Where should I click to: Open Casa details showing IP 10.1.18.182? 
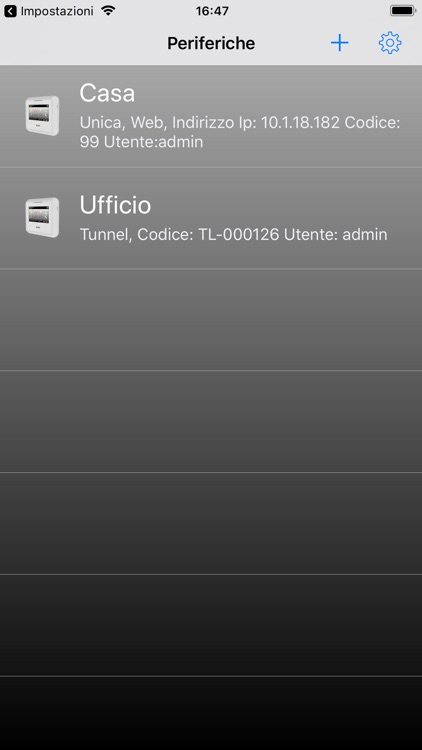(240, 132)
